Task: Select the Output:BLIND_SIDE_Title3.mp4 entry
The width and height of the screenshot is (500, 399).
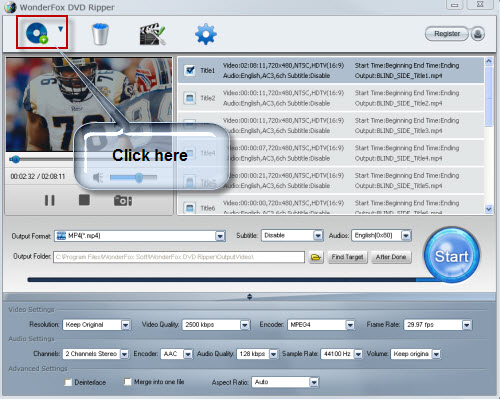Action: pyautogui.click(x=399, y=131)
